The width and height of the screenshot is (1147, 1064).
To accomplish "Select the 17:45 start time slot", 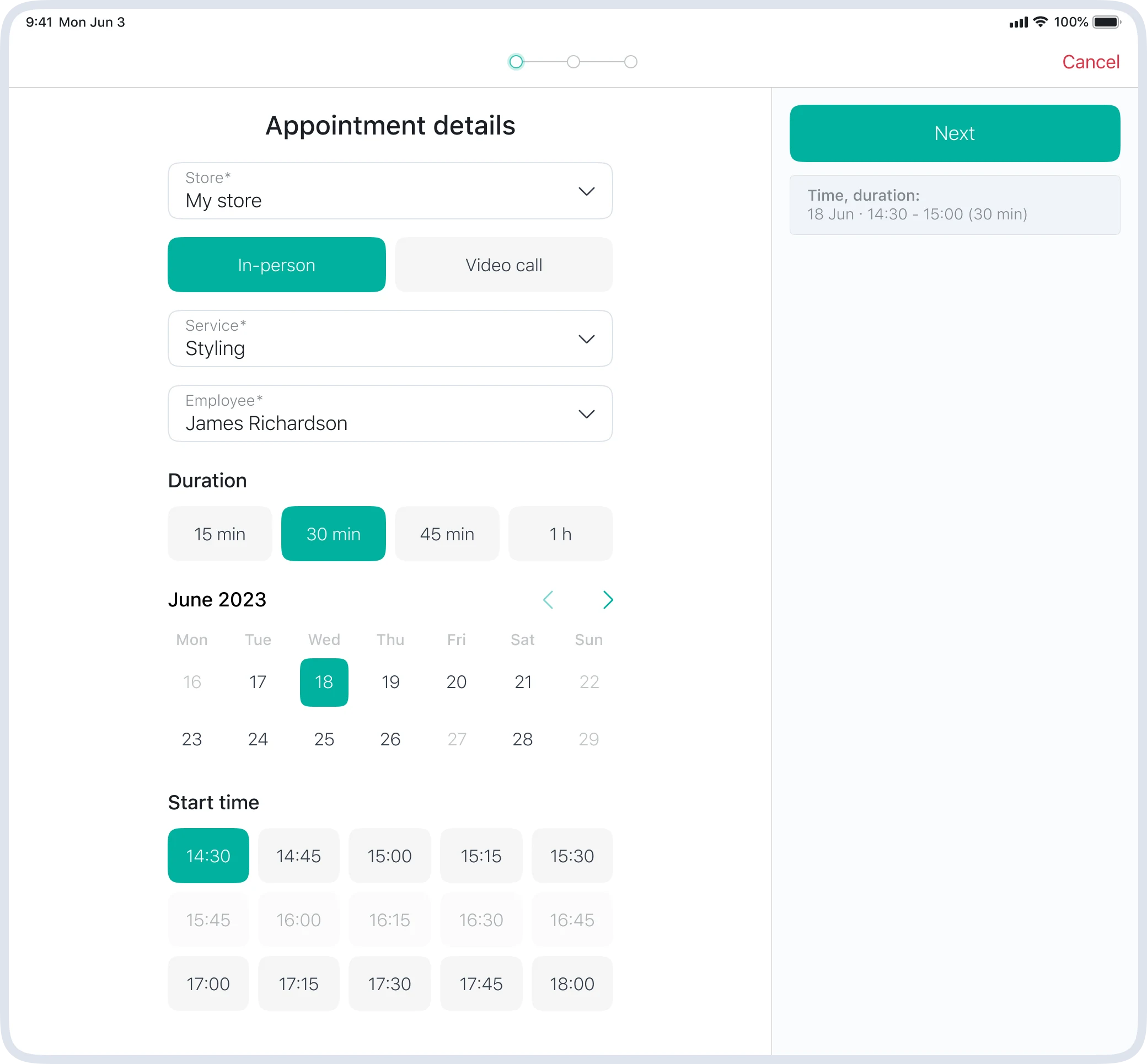I will pyautogui.click(x=481, y=984).
